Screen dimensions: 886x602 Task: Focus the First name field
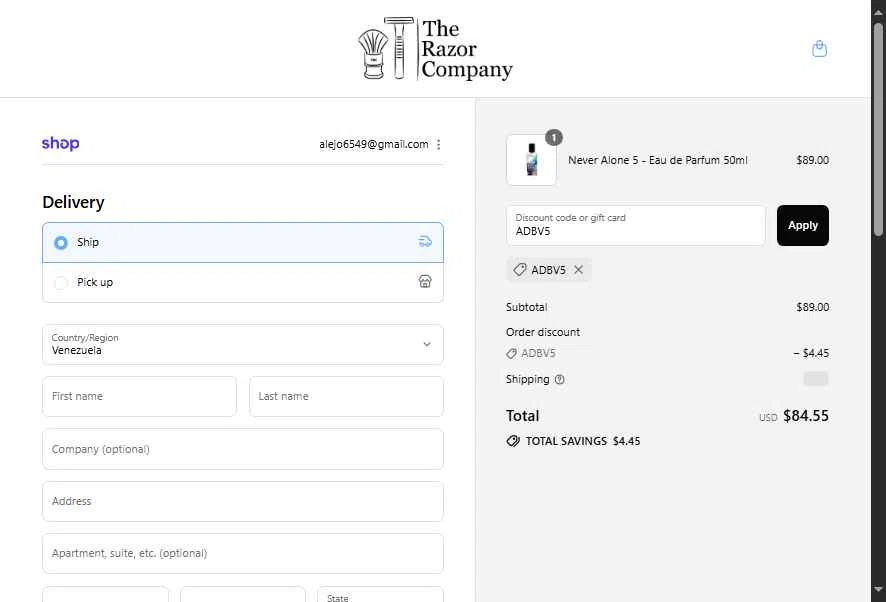140,396
